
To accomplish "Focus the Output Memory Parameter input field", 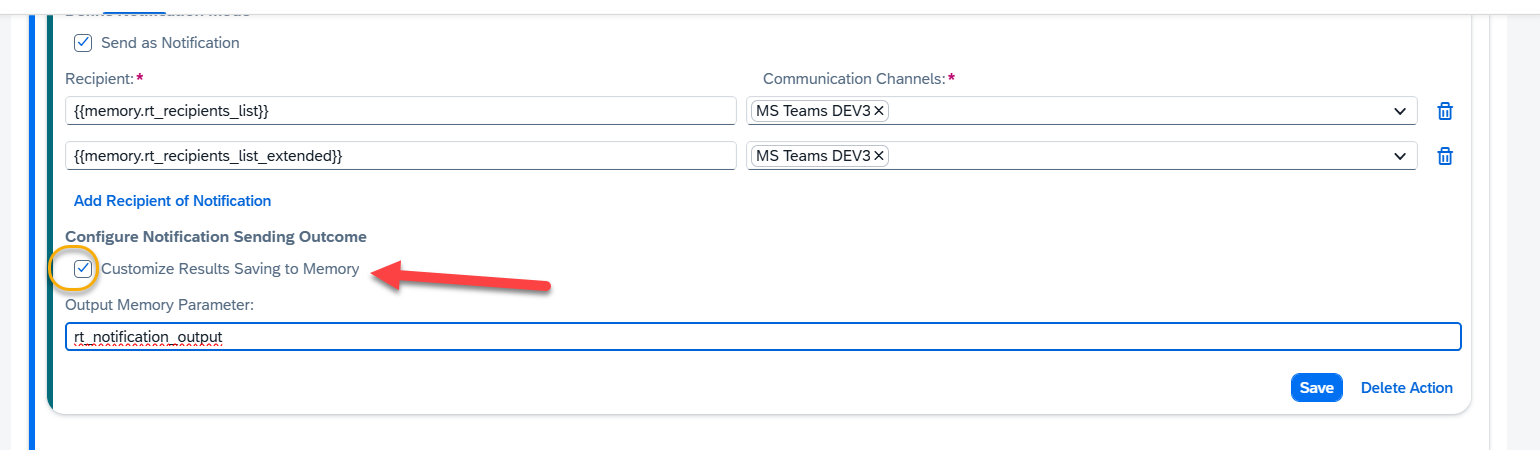I will coord(762,337).
